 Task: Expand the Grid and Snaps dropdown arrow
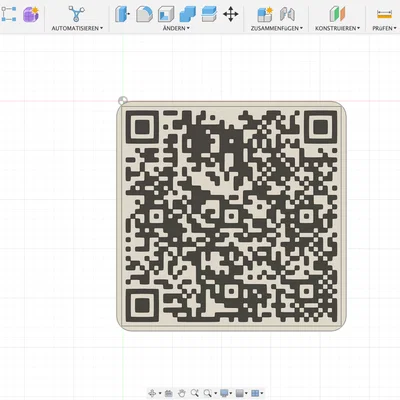click(x=246, y=393)
